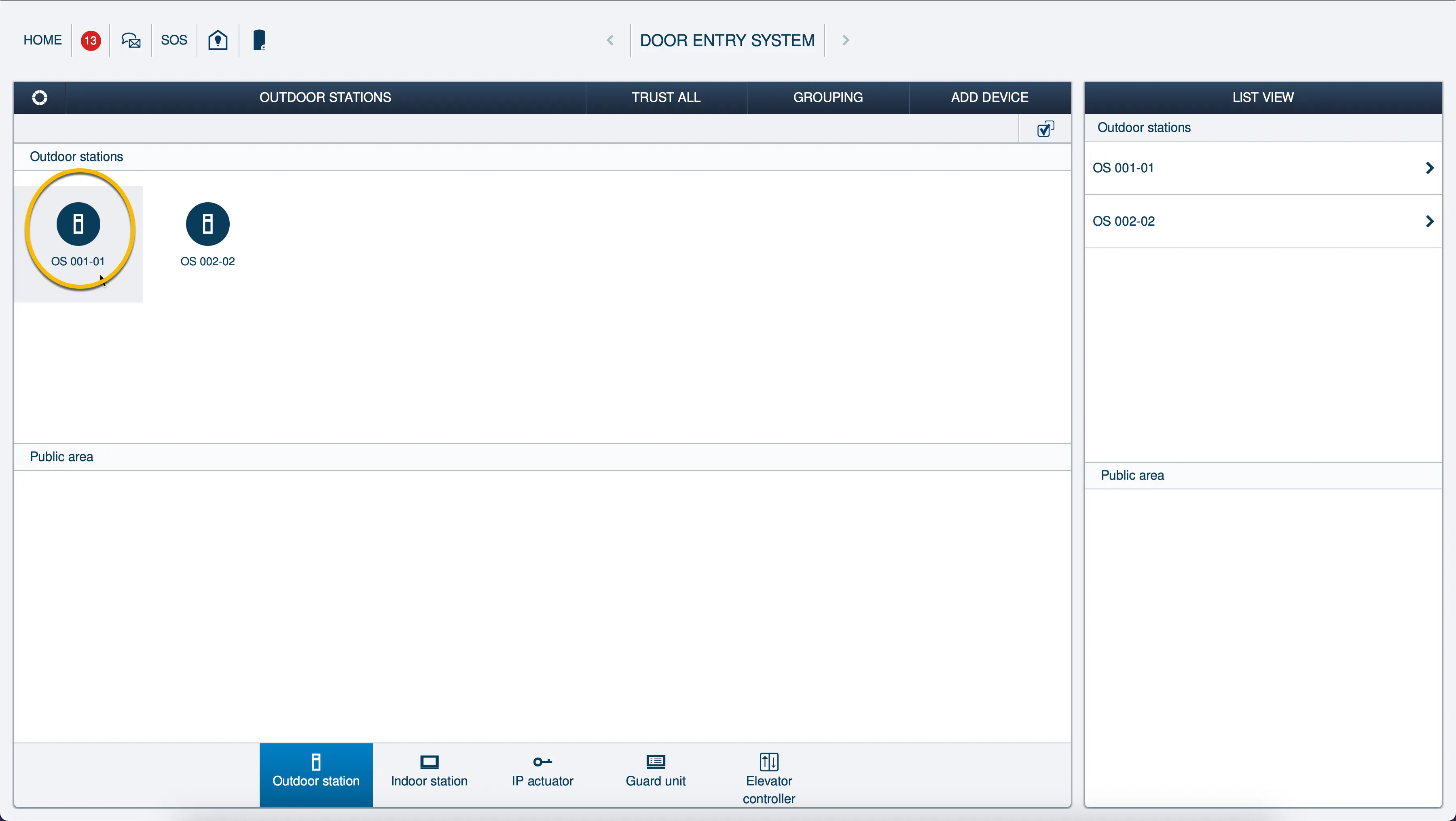Switch to Outdoor station tab
Image resolution: width=1456 pixels, height=821 pixels.
pos(316,774)
